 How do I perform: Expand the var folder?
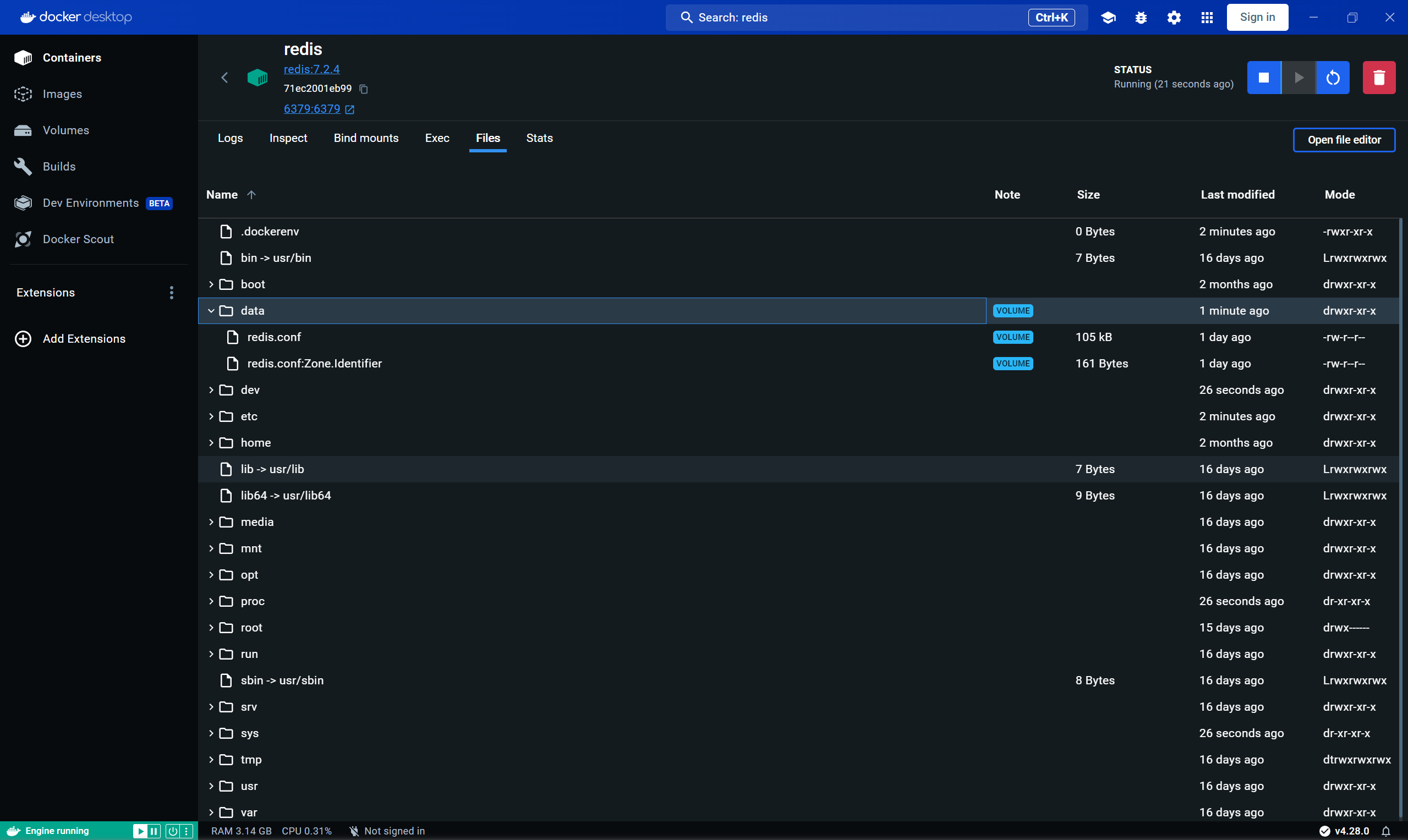tap(211, 812)
